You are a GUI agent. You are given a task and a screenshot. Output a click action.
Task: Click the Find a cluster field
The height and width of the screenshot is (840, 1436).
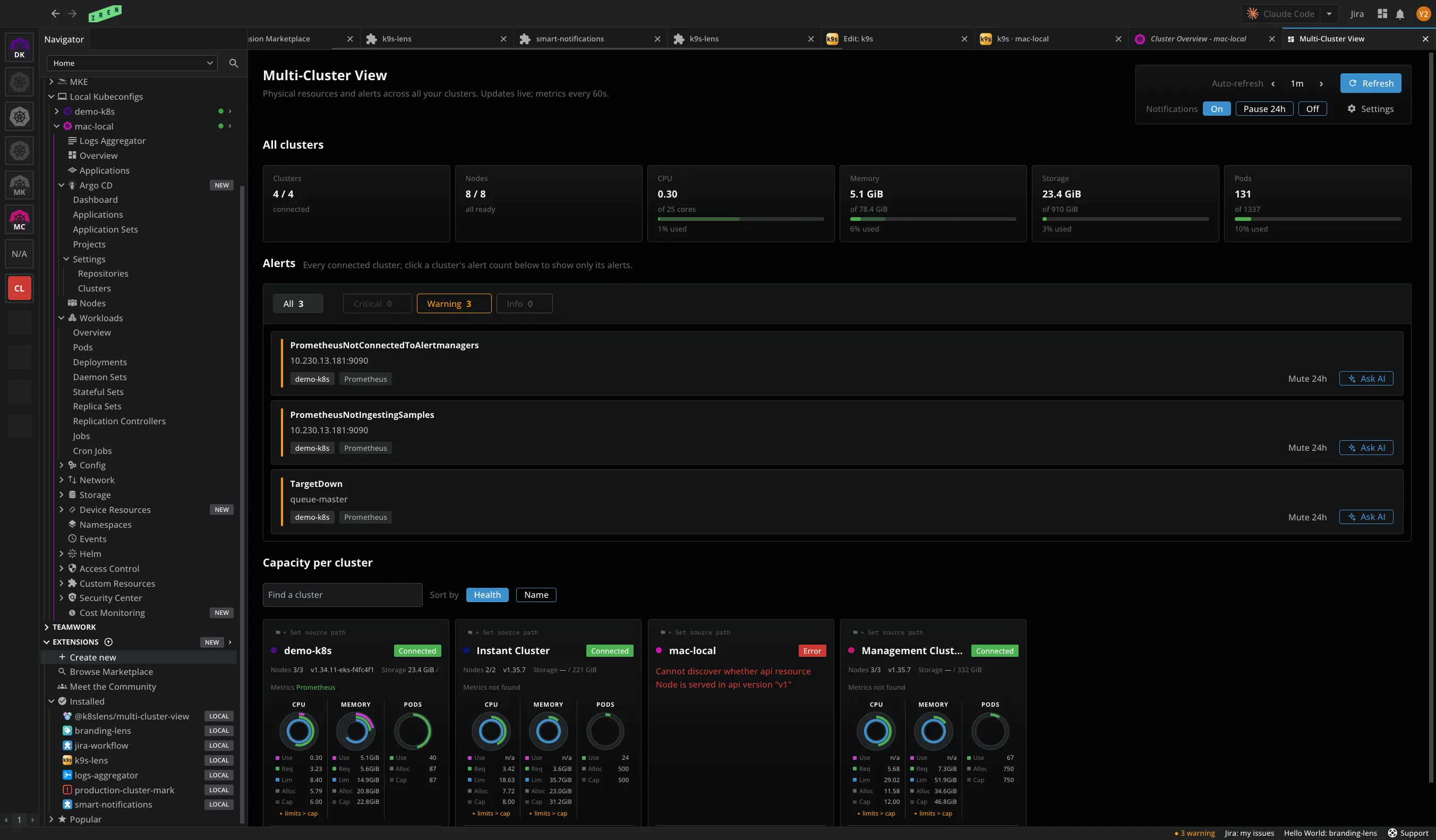tap(343, 595)
